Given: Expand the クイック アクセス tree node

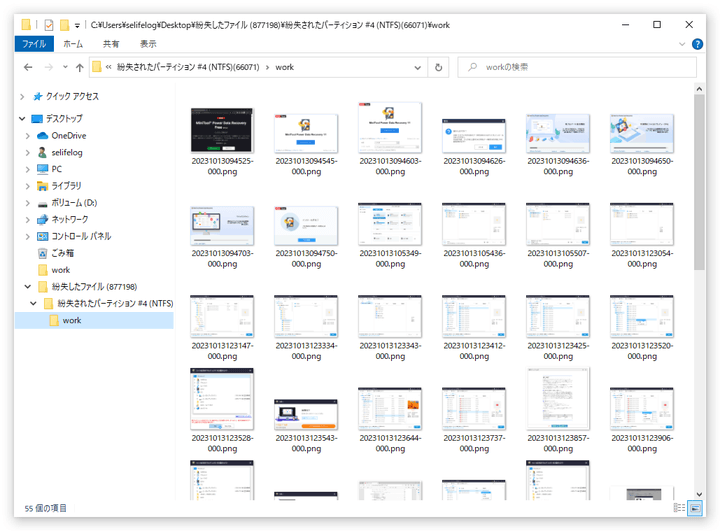Looking at the screenshot, I should [24, 96].
